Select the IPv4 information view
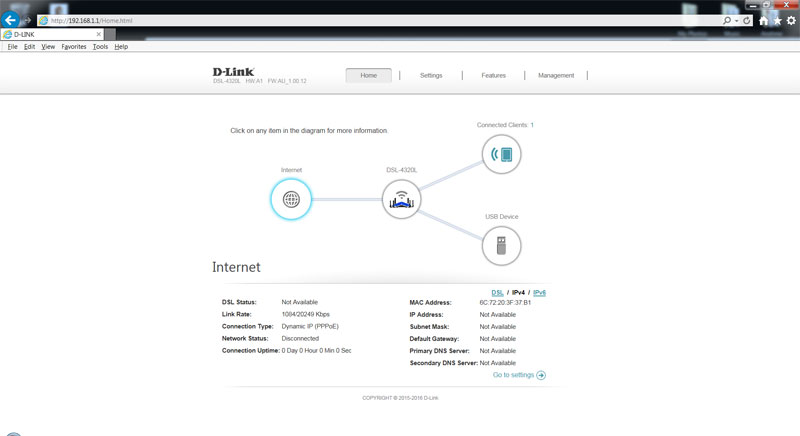800x436 pixels. (518, 293)
